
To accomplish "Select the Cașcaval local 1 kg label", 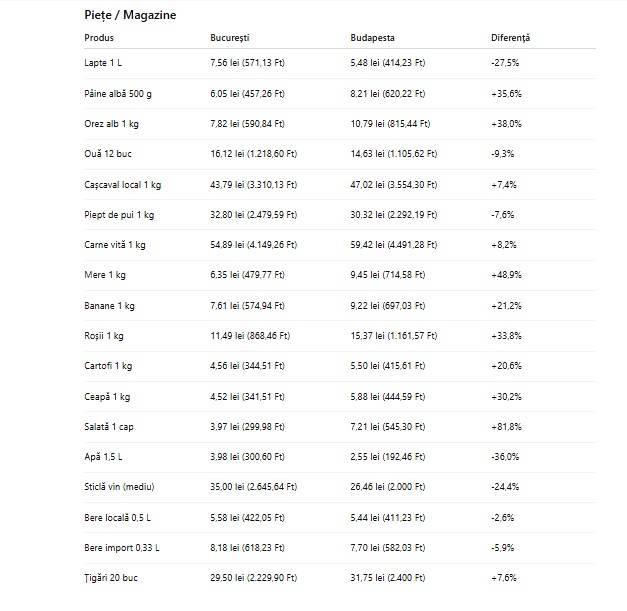I will [123, 185].
